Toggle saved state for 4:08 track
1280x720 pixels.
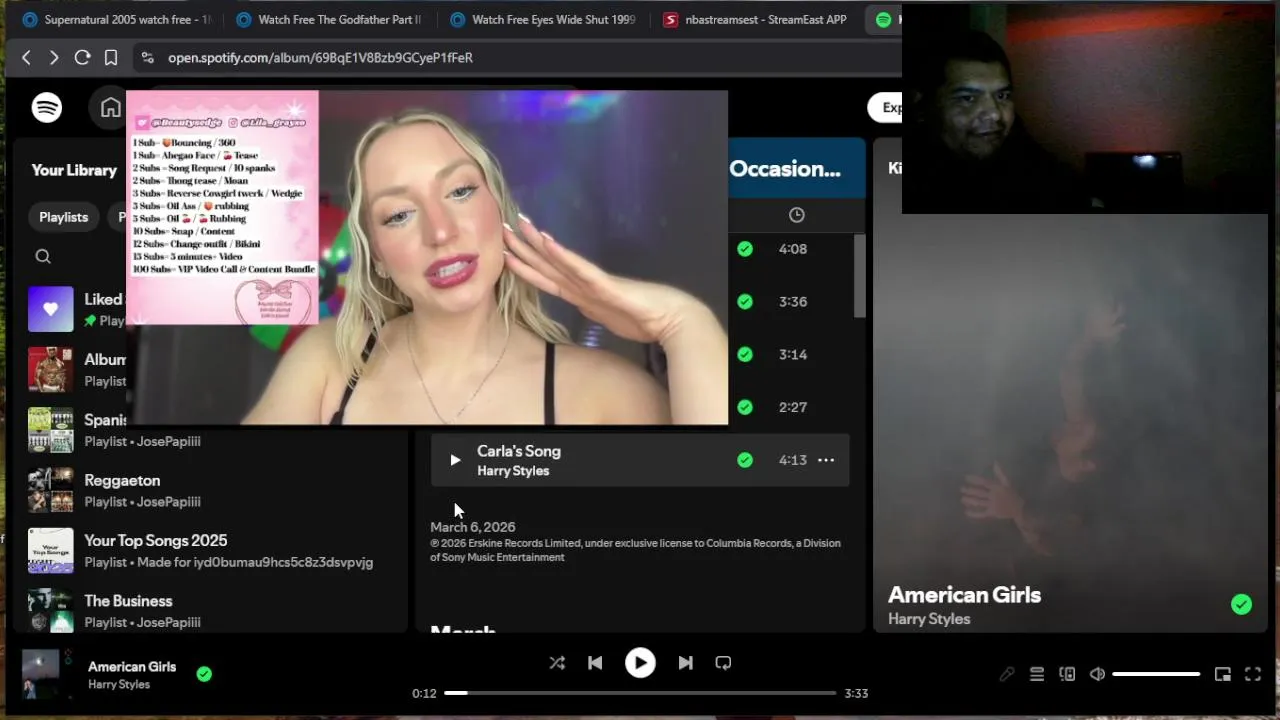tap(745, 249)
